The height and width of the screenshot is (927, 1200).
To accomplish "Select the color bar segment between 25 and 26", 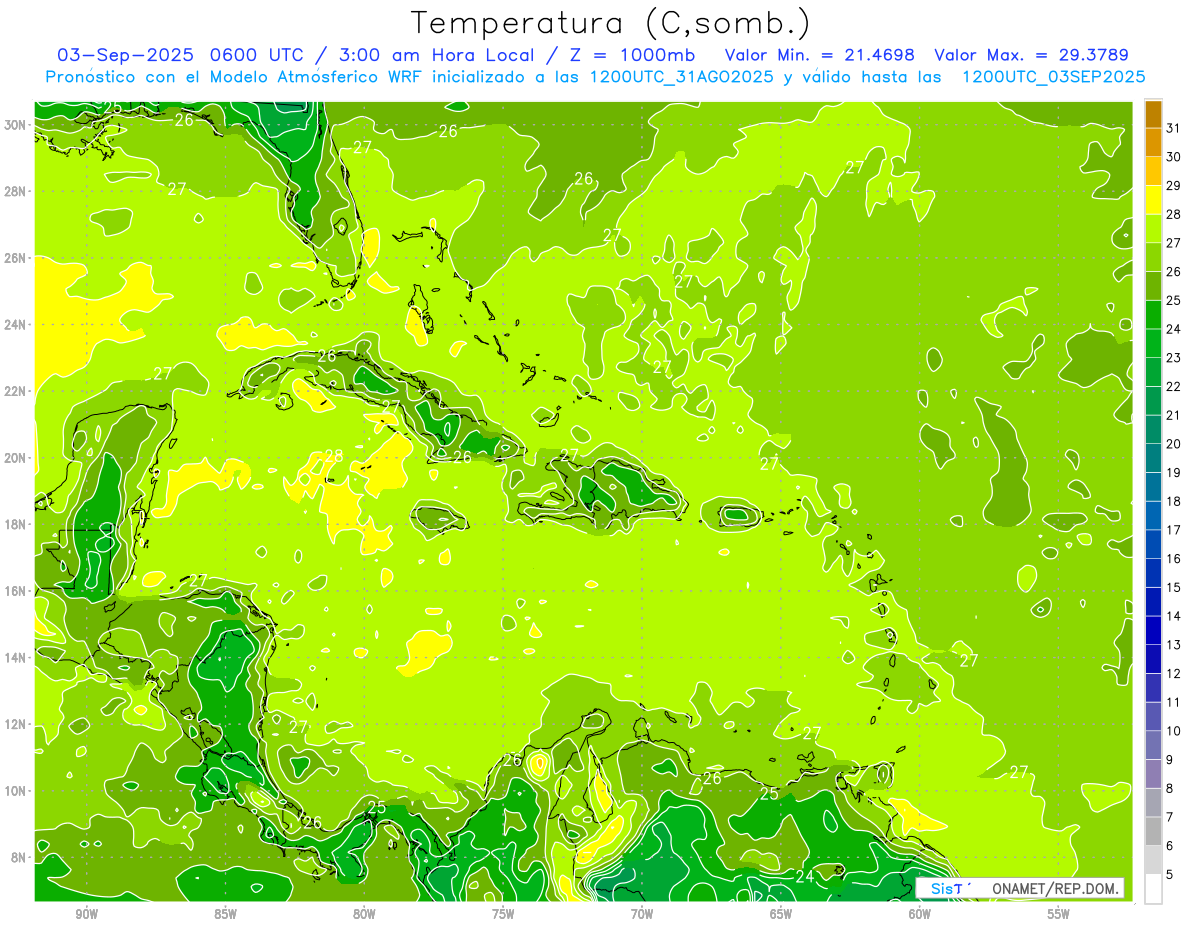I will pyautogui.click(x=1153, y=286).
